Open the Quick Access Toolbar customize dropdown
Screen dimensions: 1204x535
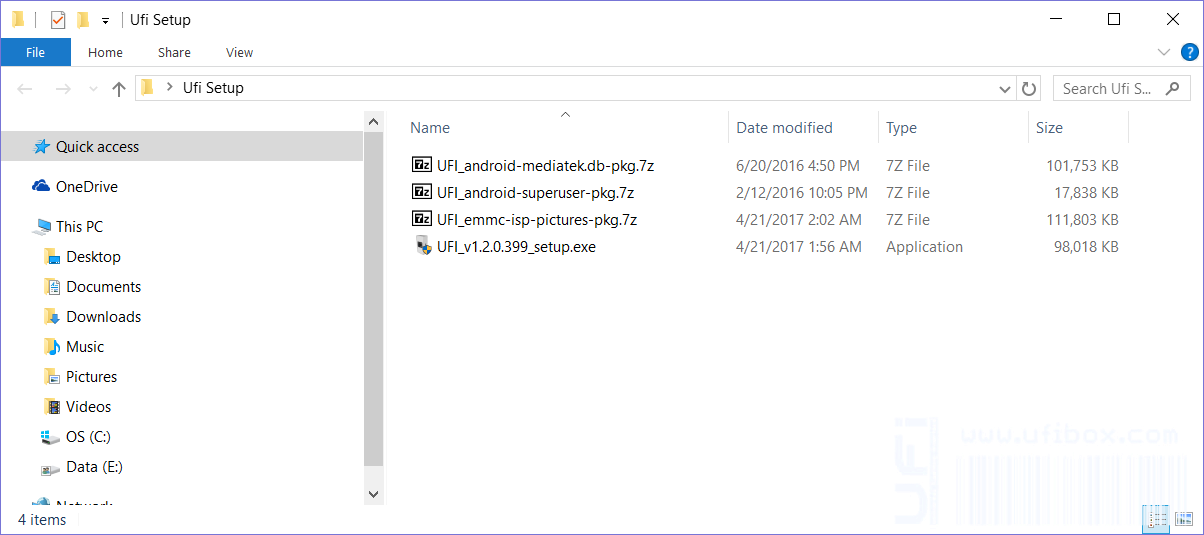point(105,21)
